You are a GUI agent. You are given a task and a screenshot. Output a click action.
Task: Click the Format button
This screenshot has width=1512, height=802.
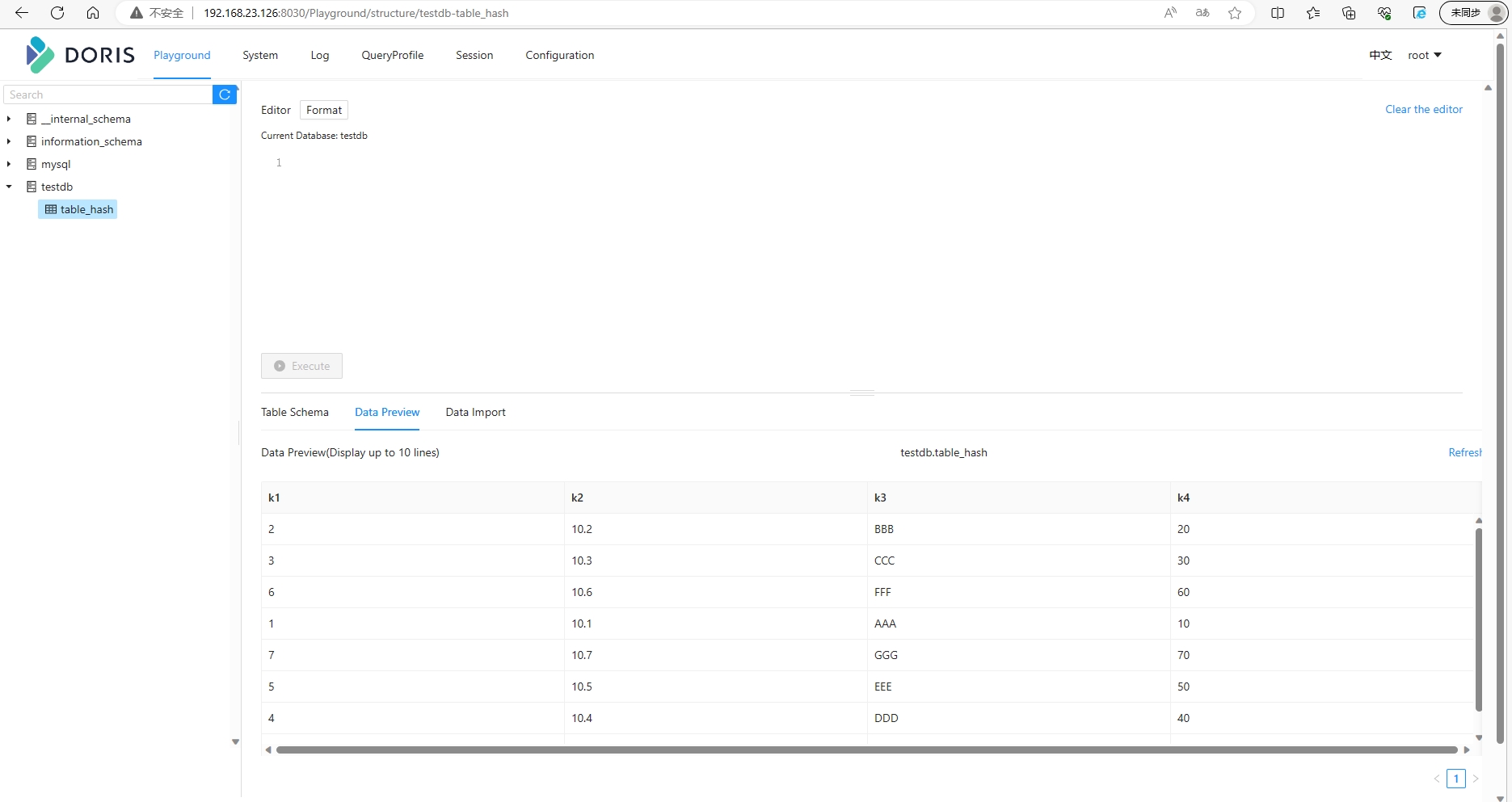(x=324, y=110)
